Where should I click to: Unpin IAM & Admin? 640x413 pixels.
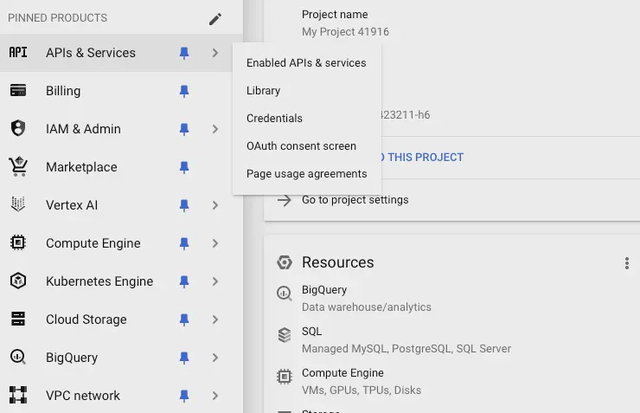pos(184,129)
